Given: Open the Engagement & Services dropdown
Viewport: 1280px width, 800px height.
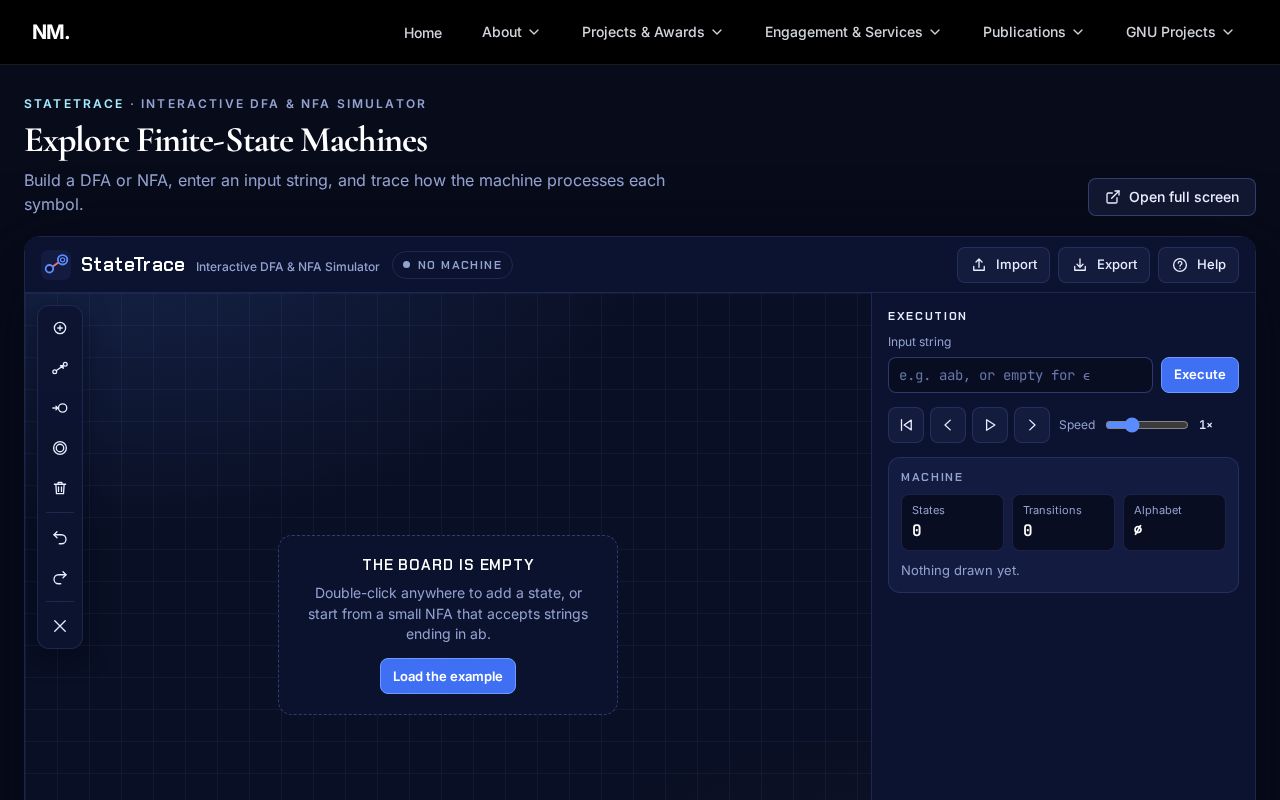Looking at the screenshot, I should coord(853,32).
